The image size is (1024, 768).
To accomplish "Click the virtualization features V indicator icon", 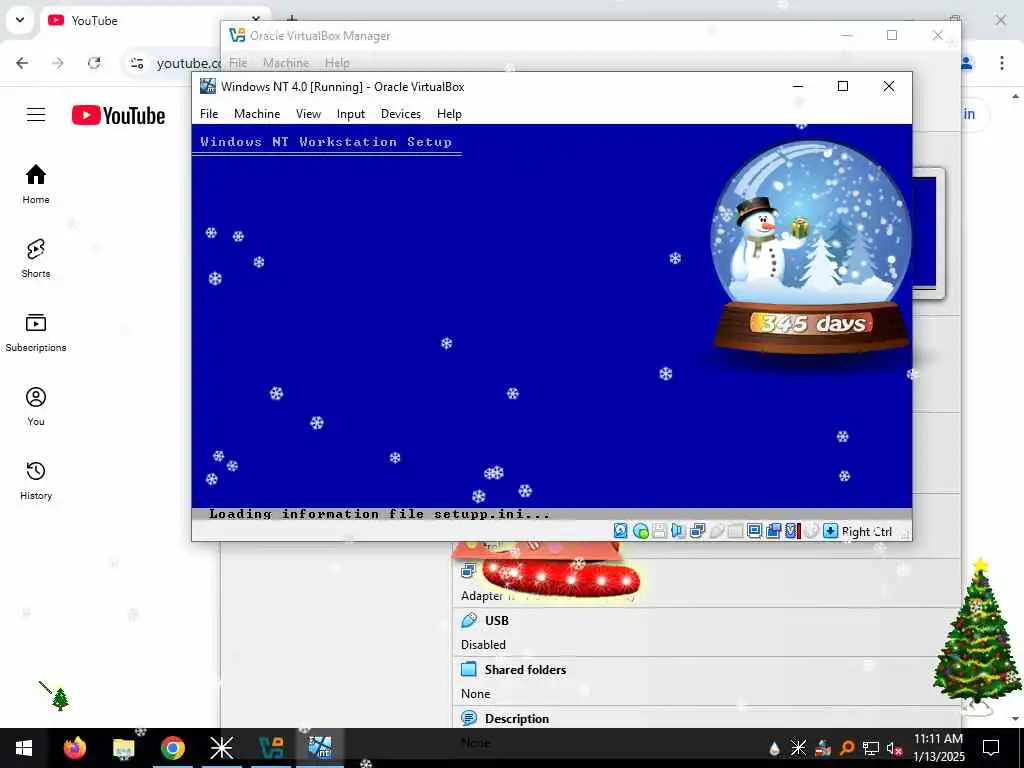I will tap(792, 531).
